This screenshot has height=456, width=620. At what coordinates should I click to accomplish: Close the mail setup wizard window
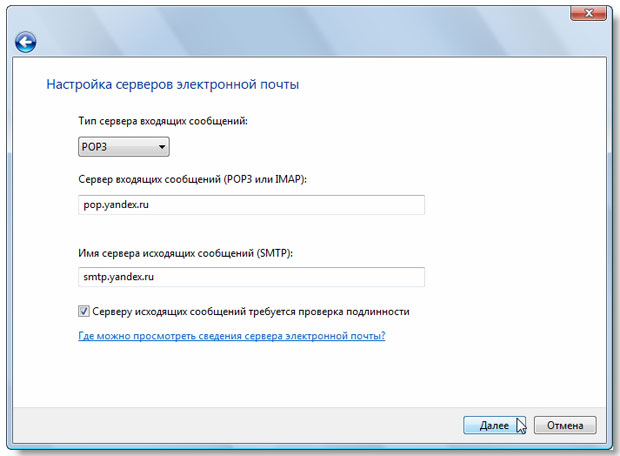[x=588, y=13]
